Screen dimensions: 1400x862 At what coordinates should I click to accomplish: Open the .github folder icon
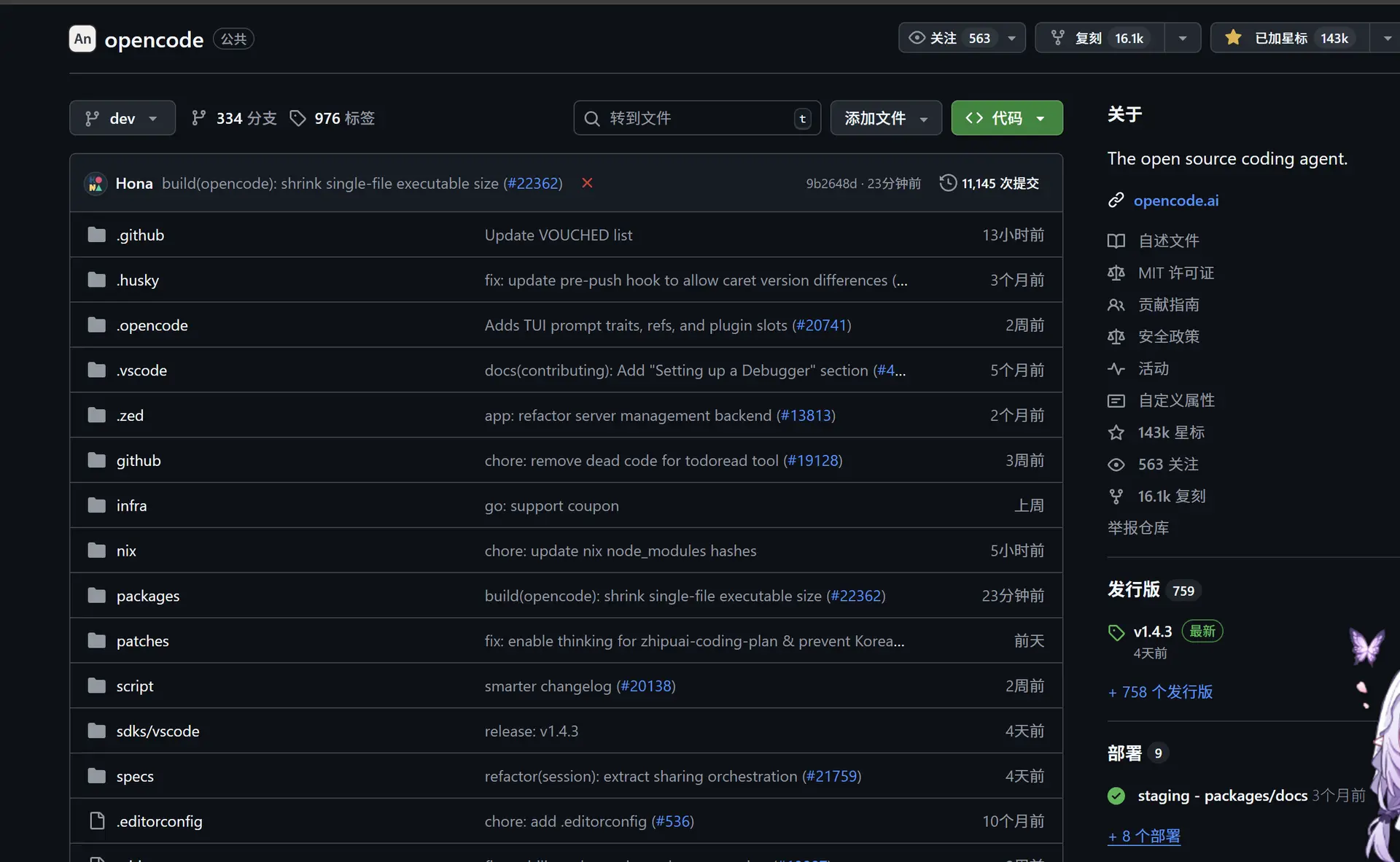click(x=97, y=235)
